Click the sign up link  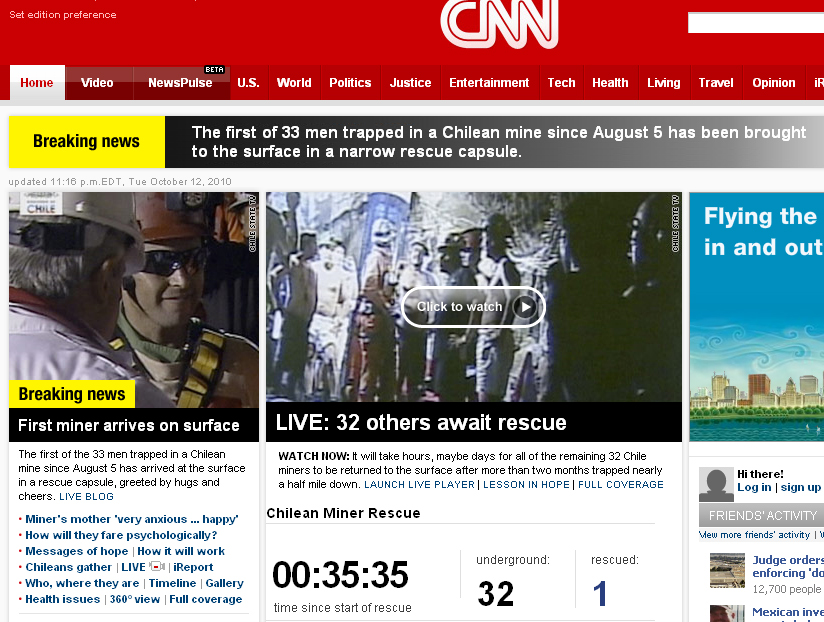coord(800,488)
